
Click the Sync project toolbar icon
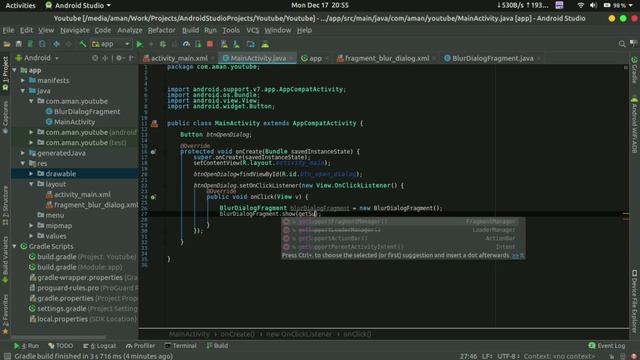point(30,44)
